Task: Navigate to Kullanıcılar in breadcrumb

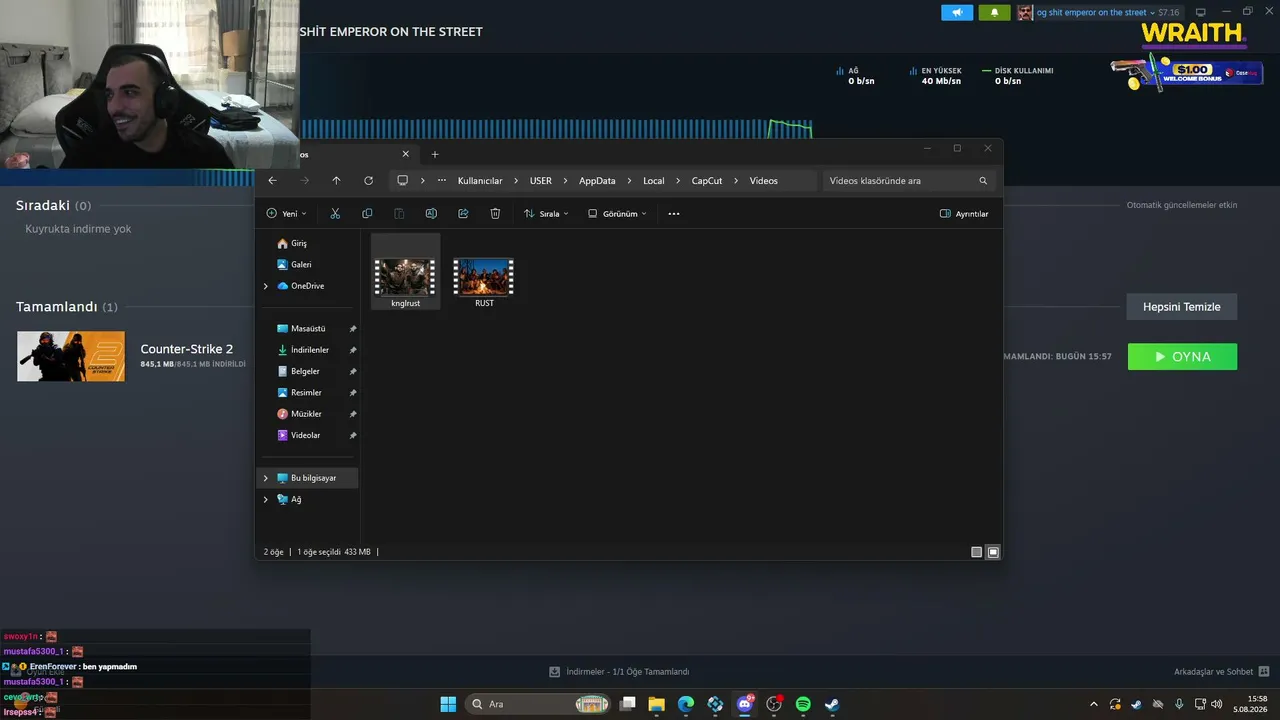Action: 480,181
